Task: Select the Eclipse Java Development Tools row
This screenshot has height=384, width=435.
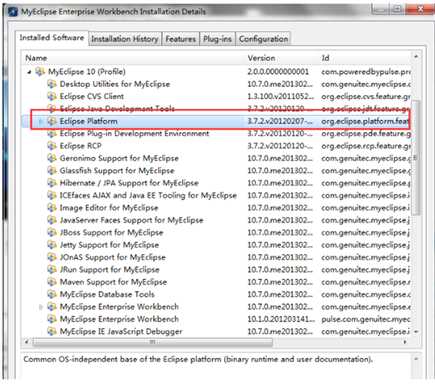Action: point(217,109)
